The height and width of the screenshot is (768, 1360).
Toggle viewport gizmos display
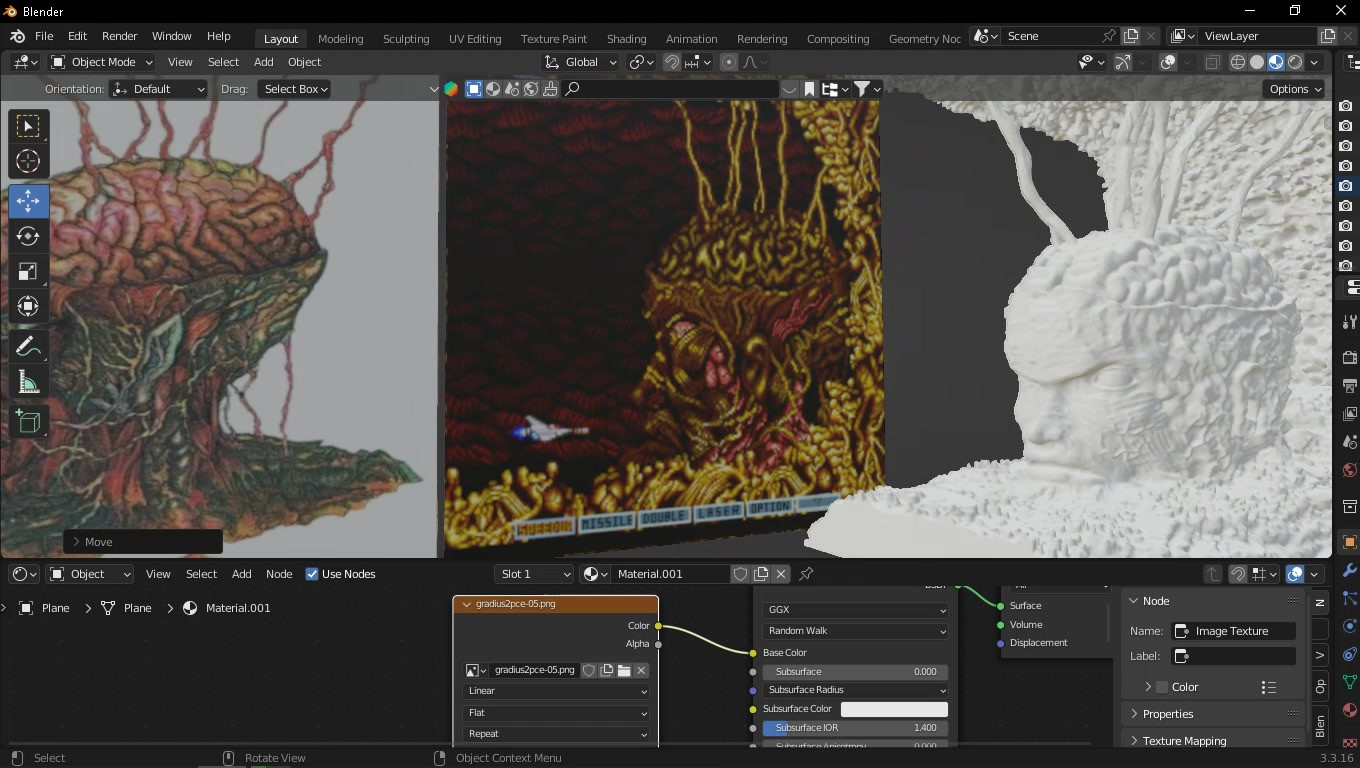[x=1122, y=62]
